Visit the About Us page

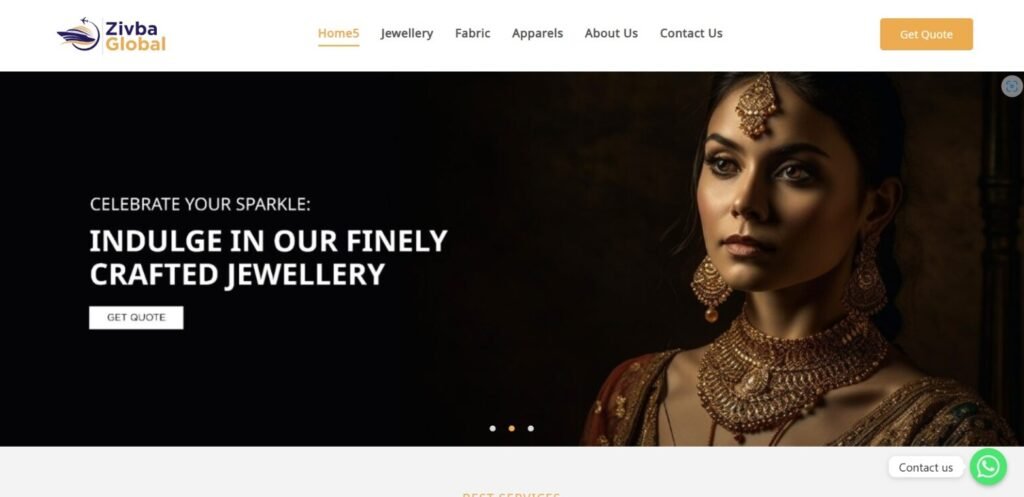(611, 33)
